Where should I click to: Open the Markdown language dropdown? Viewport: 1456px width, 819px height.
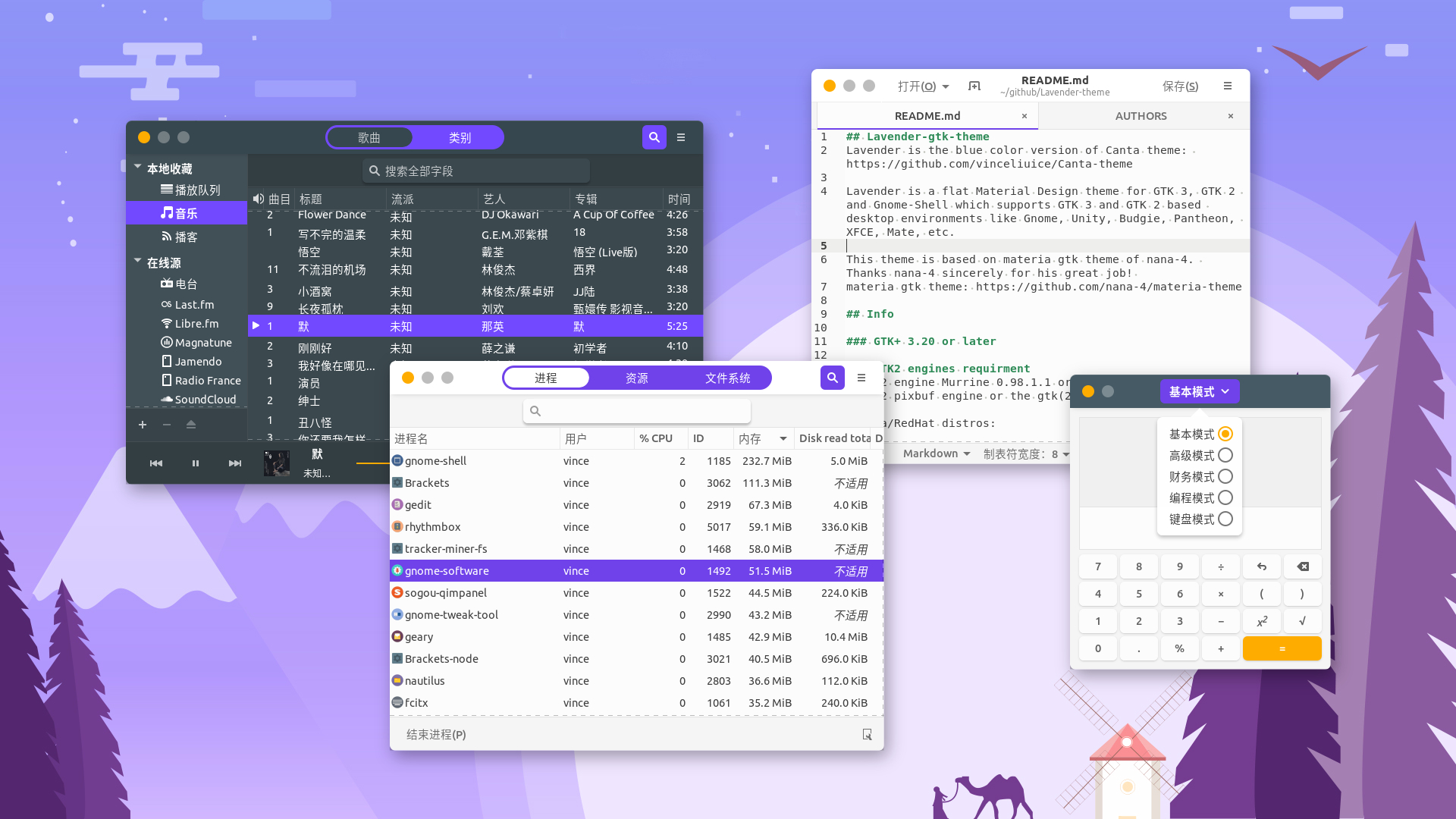click(x=937, y=453)
